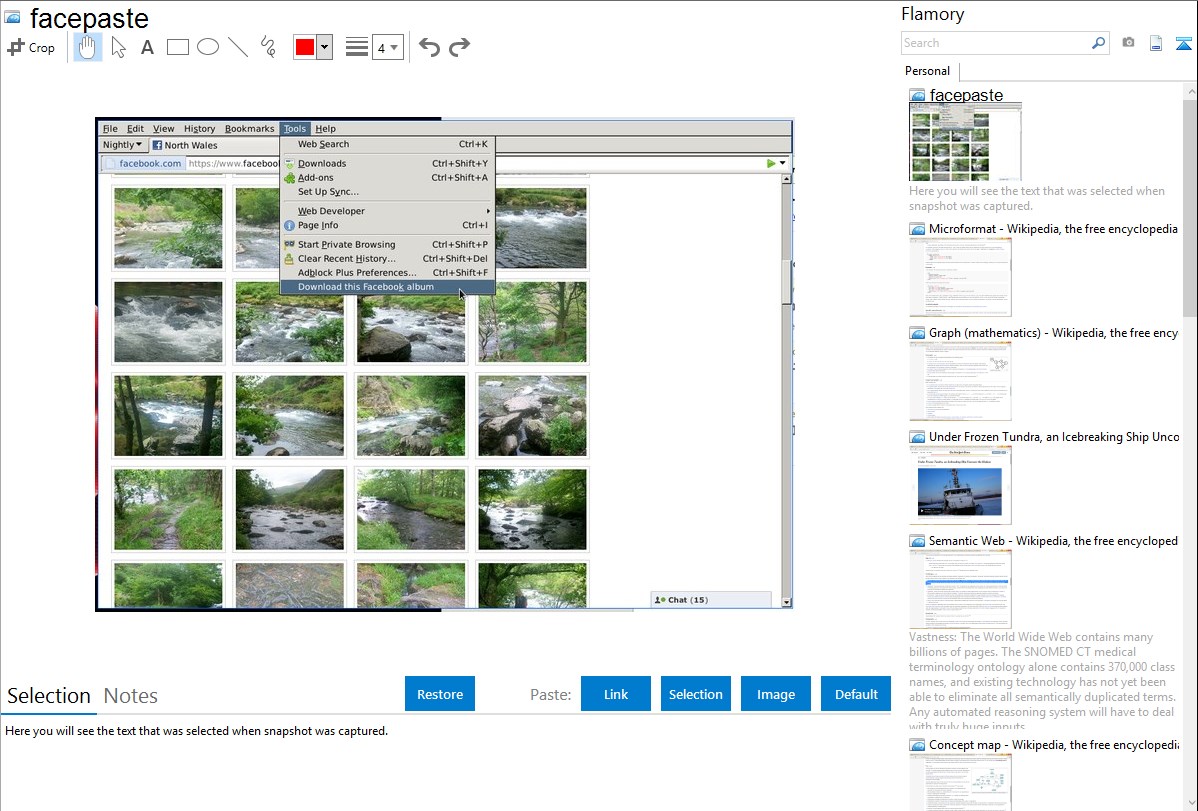Choose the straight line tool
Viewport: 1198px width, 811px height.
point(238,47)
